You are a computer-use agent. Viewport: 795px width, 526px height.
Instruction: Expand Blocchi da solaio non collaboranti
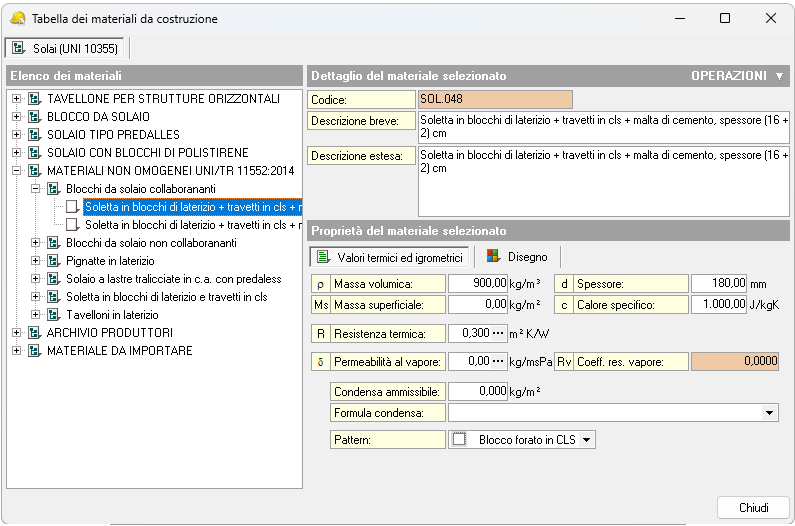pyautogui.click(x=35, y=243)
